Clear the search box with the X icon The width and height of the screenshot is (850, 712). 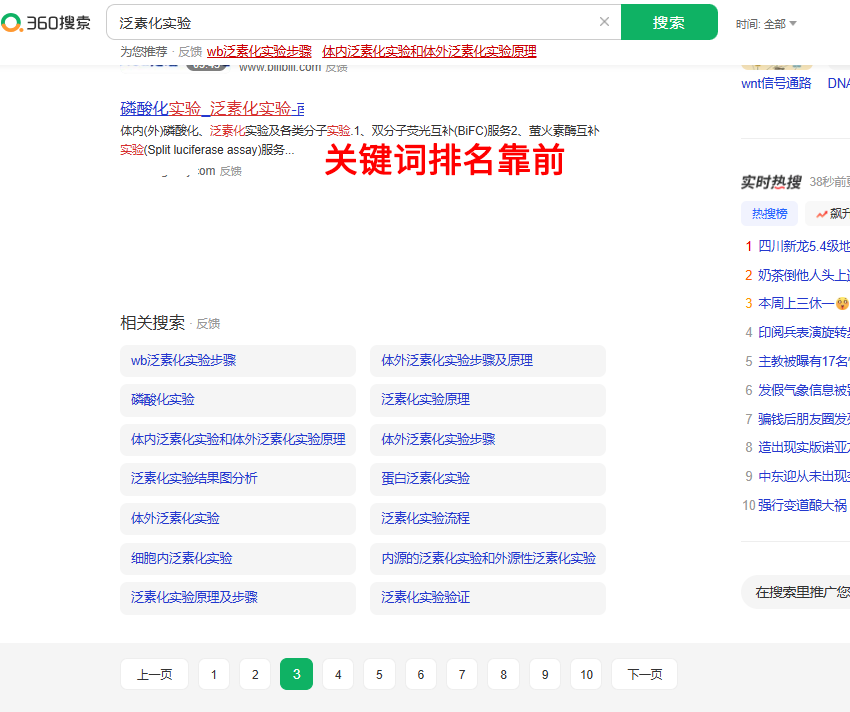pyautogui.click(x=604, y=22)
